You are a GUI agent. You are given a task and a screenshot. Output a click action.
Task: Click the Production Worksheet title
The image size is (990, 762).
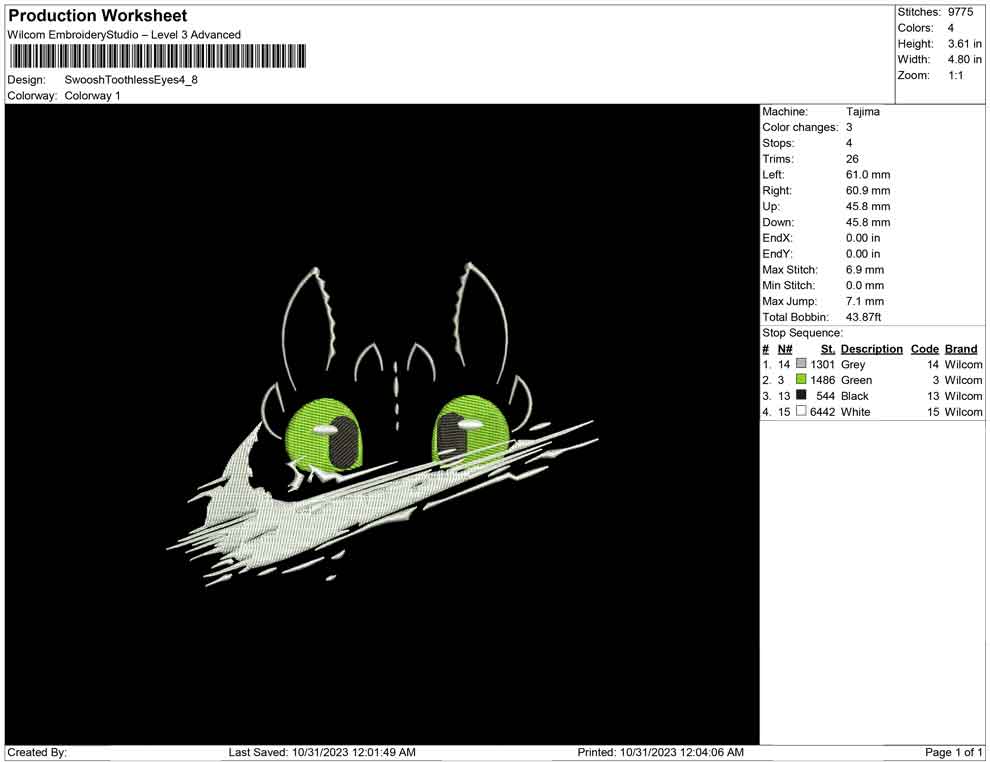coord(98,16)
